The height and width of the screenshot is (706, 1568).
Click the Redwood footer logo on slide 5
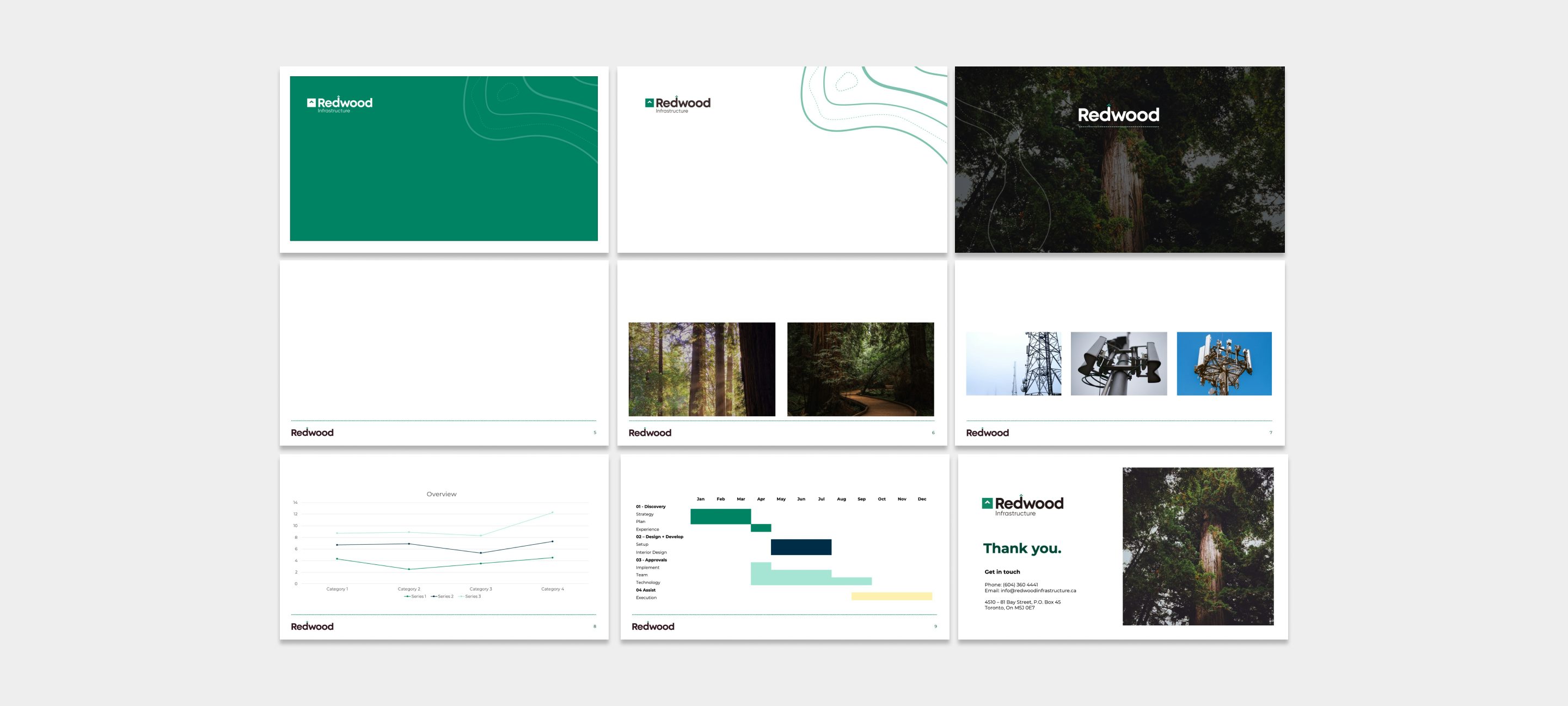[x=313, y=433]
